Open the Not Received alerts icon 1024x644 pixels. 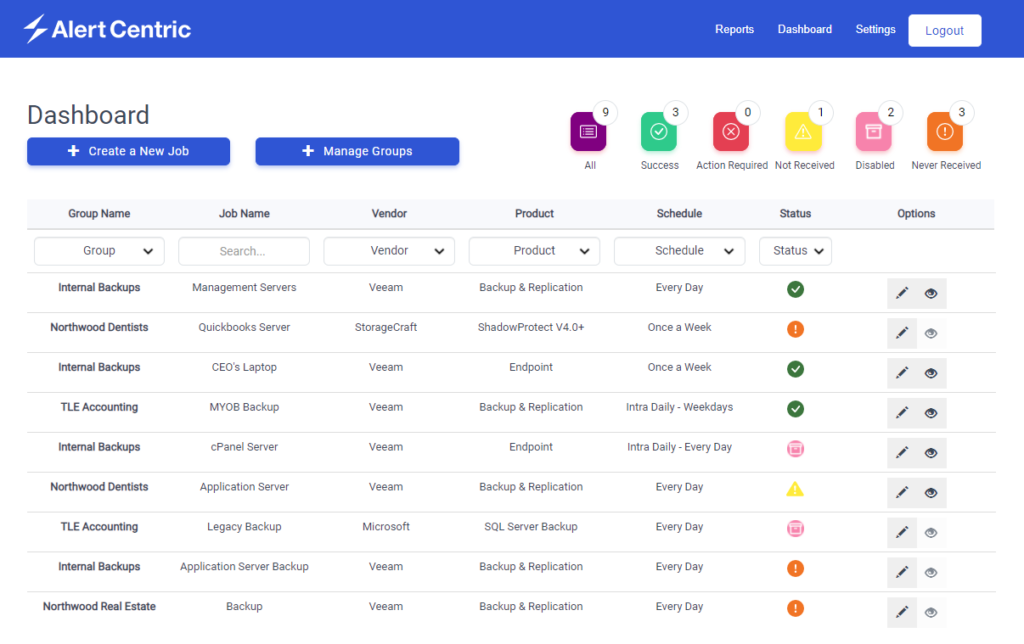804,131
